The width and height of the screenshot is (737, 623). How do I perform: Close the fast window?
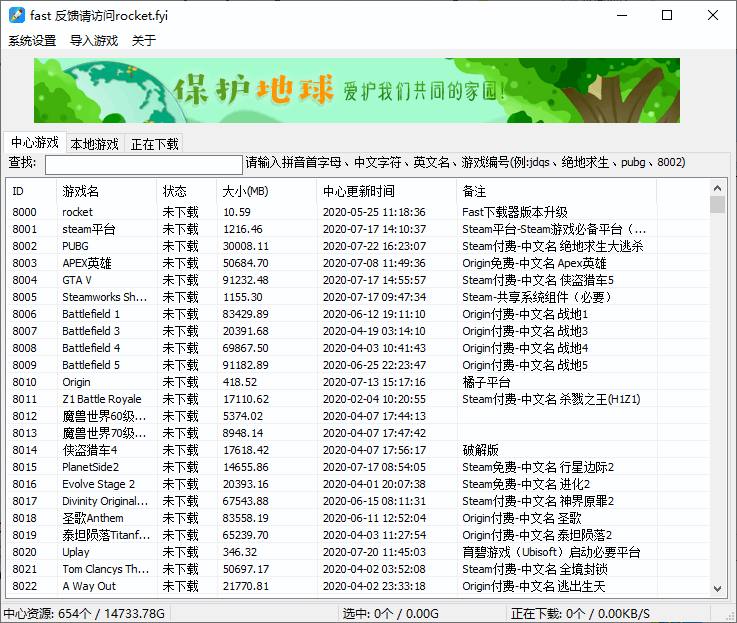coord(713,16)
